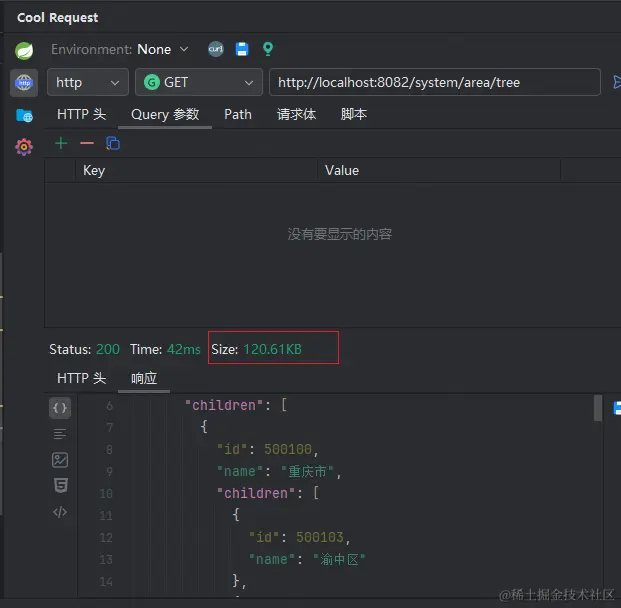621x608 pixels.
Task: Open the 响应 response tab
Action: click(x=144, y=378)
